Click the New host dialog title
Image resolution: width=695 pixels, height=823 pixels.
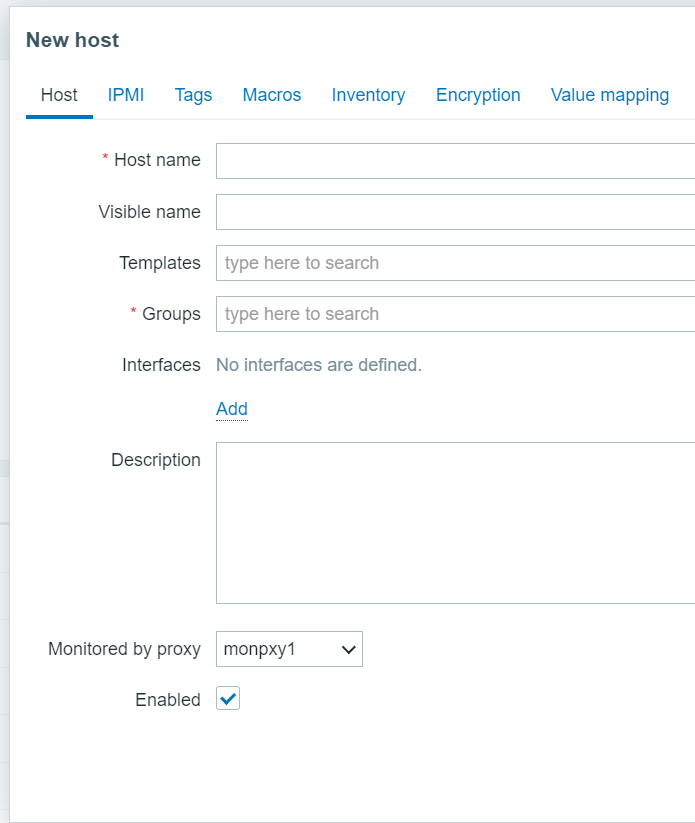click(72, 40)
